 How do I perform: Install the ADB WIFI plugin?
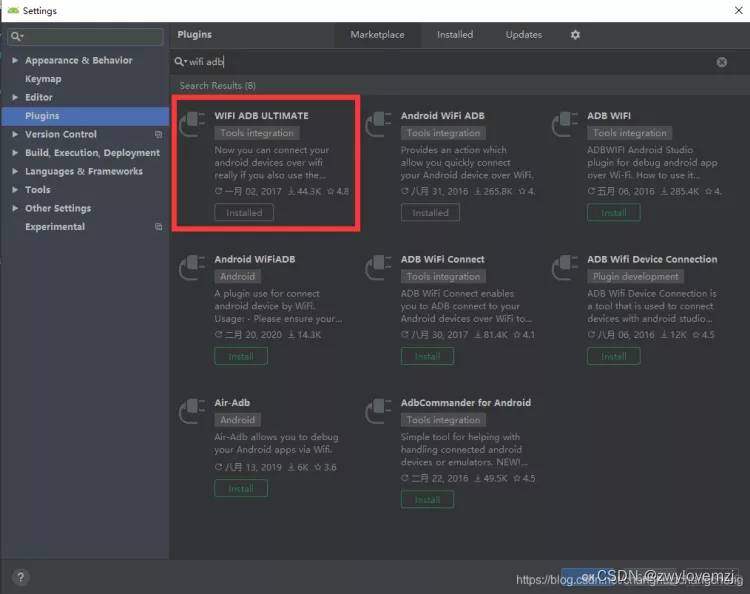[614, 212]
